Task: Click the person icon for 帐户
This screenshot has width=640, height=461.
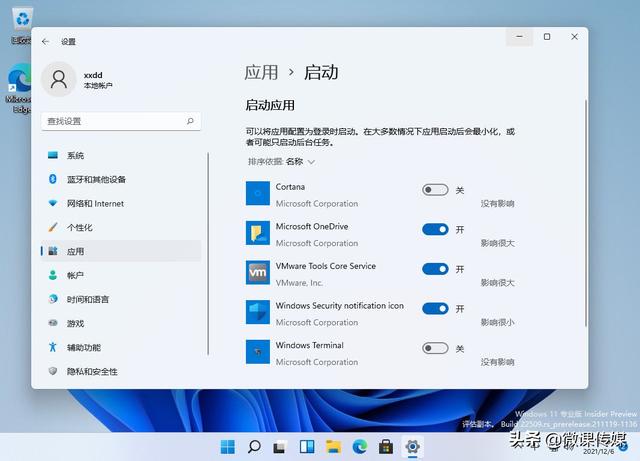Action: (x=53, y=275)
